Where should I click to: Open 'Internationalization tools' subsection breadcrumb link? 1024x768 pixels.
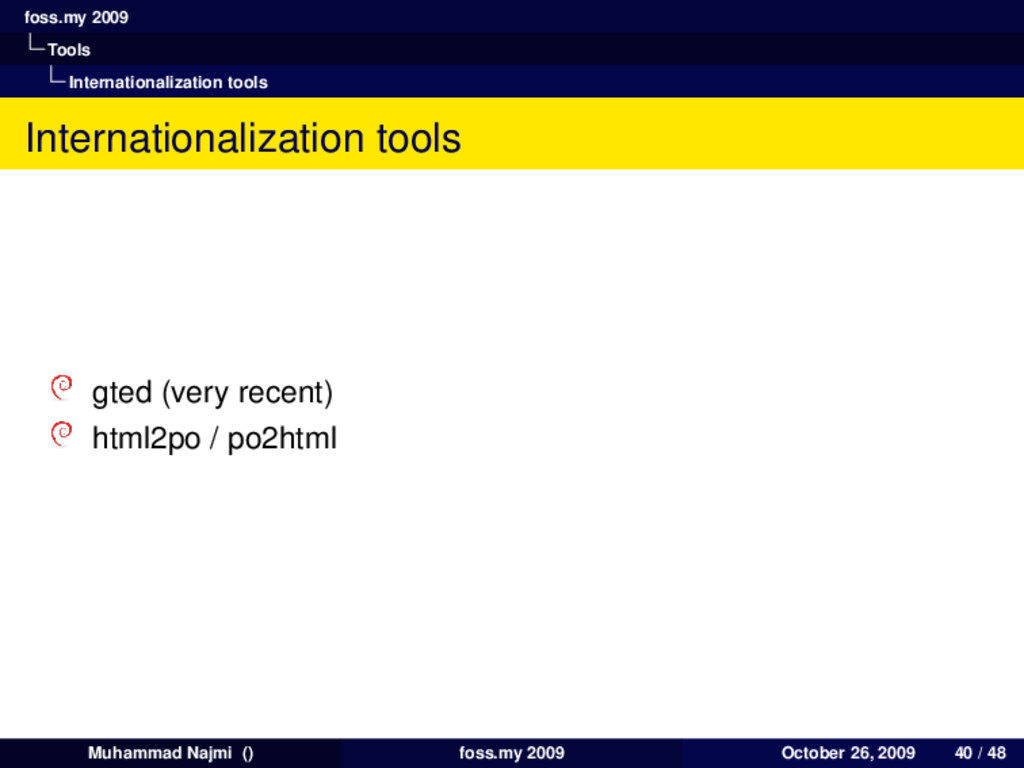point(168,82)
